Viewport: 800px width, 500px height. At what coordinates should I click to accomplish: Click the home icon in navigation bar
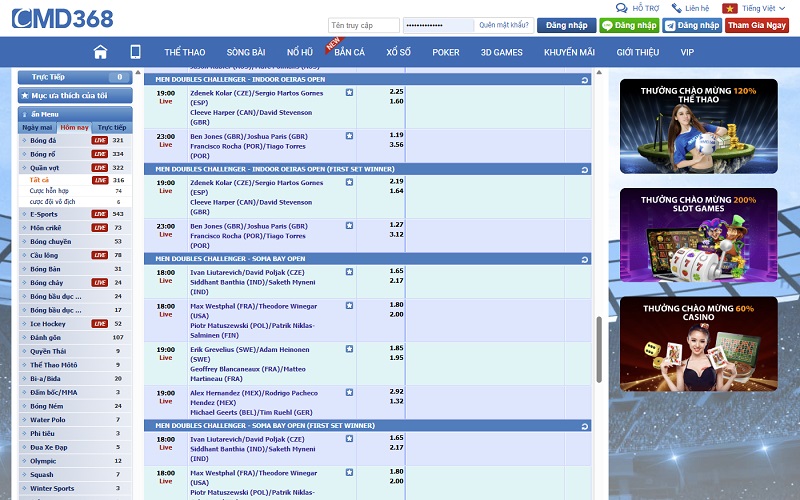[100, 52]
